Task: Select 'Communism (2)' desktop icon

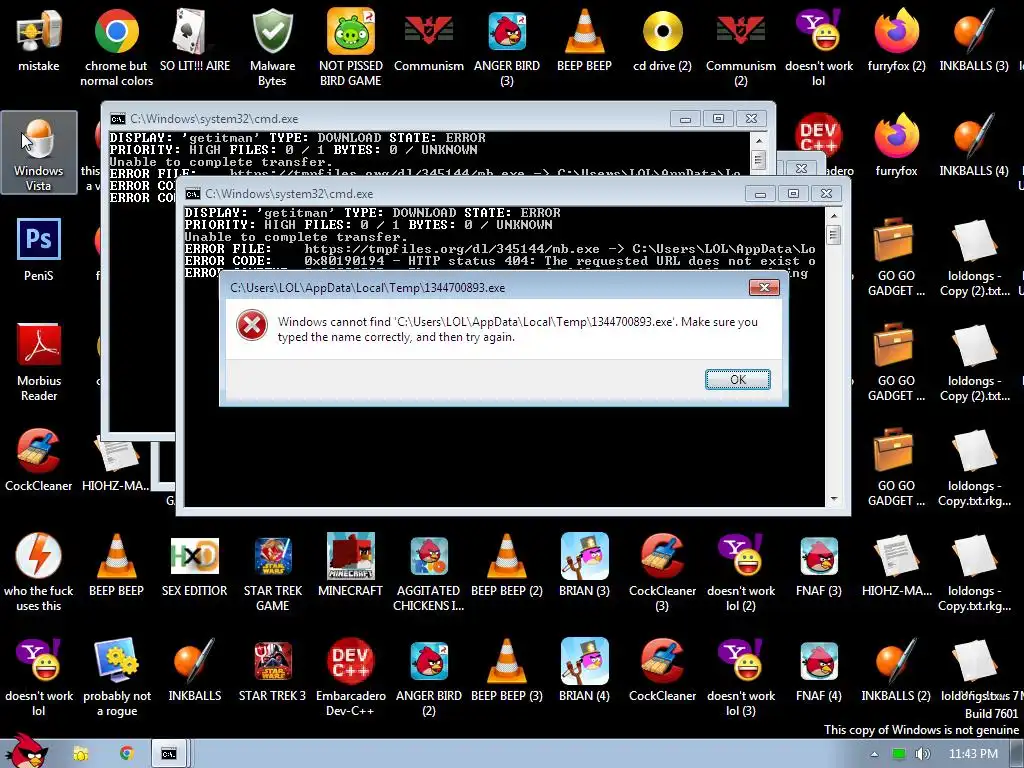Action: [x=741, y=48]
